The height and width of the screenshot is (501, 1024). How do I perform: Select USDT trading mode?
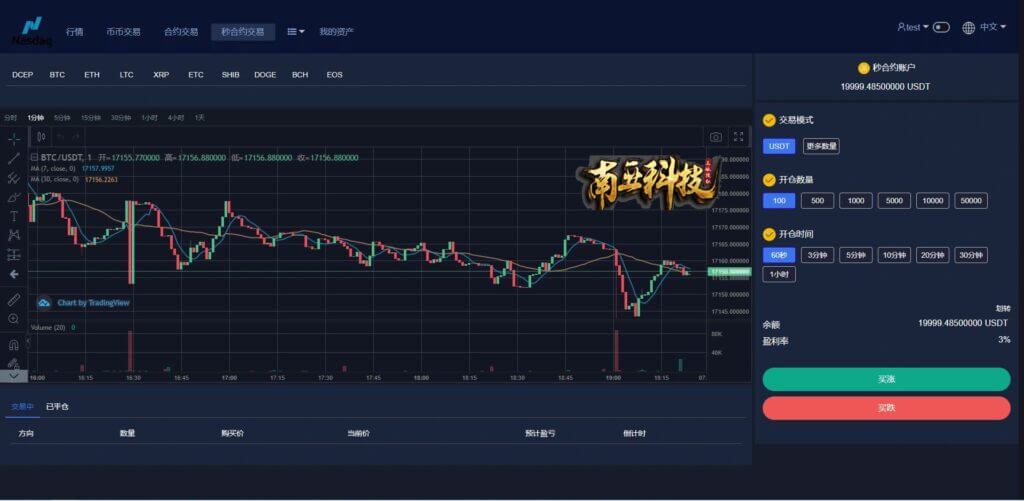pyautogui.click(x=779, y=146)
